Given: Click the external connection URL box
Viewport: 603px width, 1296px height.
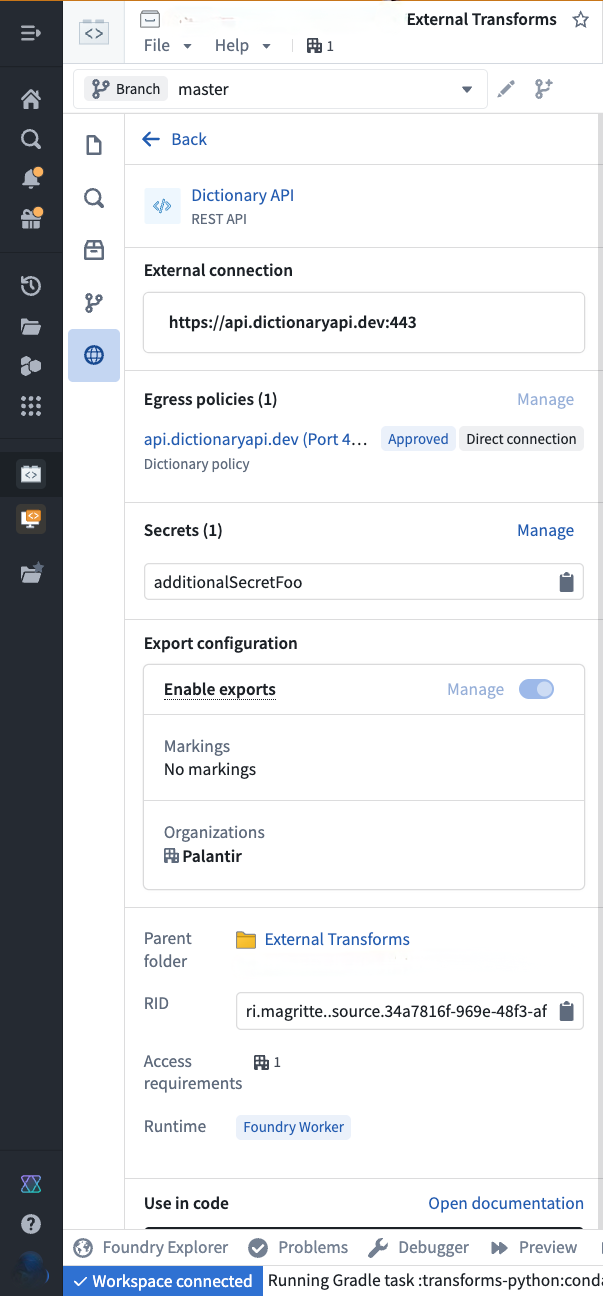Looking at the screenshot, I should [x=364, y=323].
